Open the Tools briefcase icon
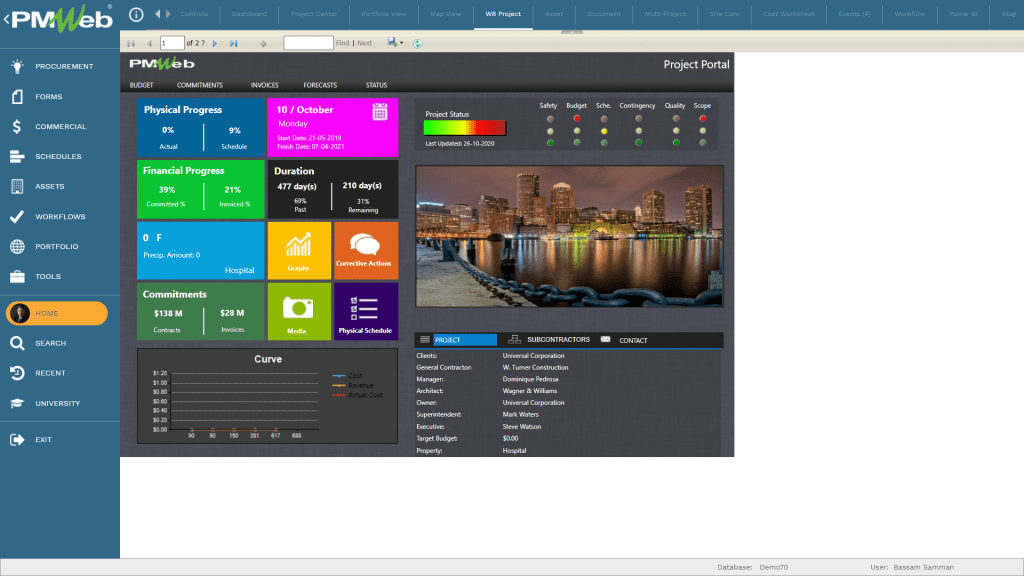 [x=17, y=277]
